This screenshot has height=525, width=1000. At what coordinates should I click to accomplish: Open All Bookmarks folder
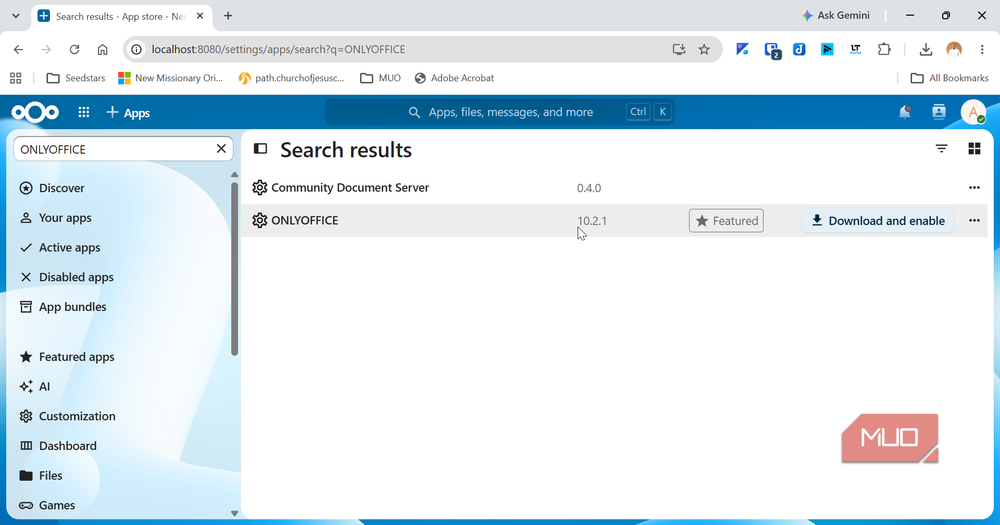pyautogui.click(x=949, y=78)
